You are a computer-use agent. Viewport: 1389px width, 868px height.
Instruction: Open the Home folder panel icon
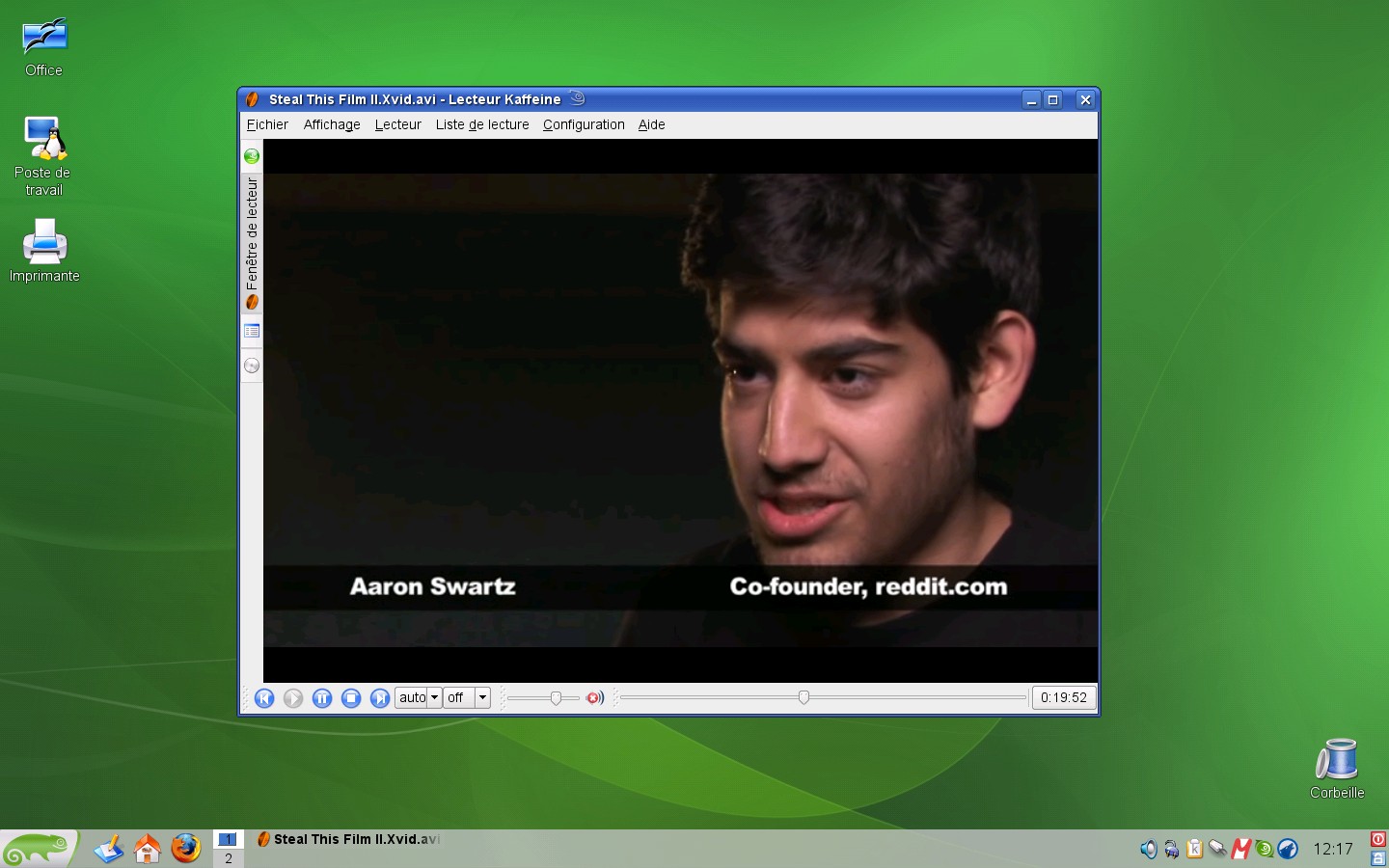(x=148, y=849)
